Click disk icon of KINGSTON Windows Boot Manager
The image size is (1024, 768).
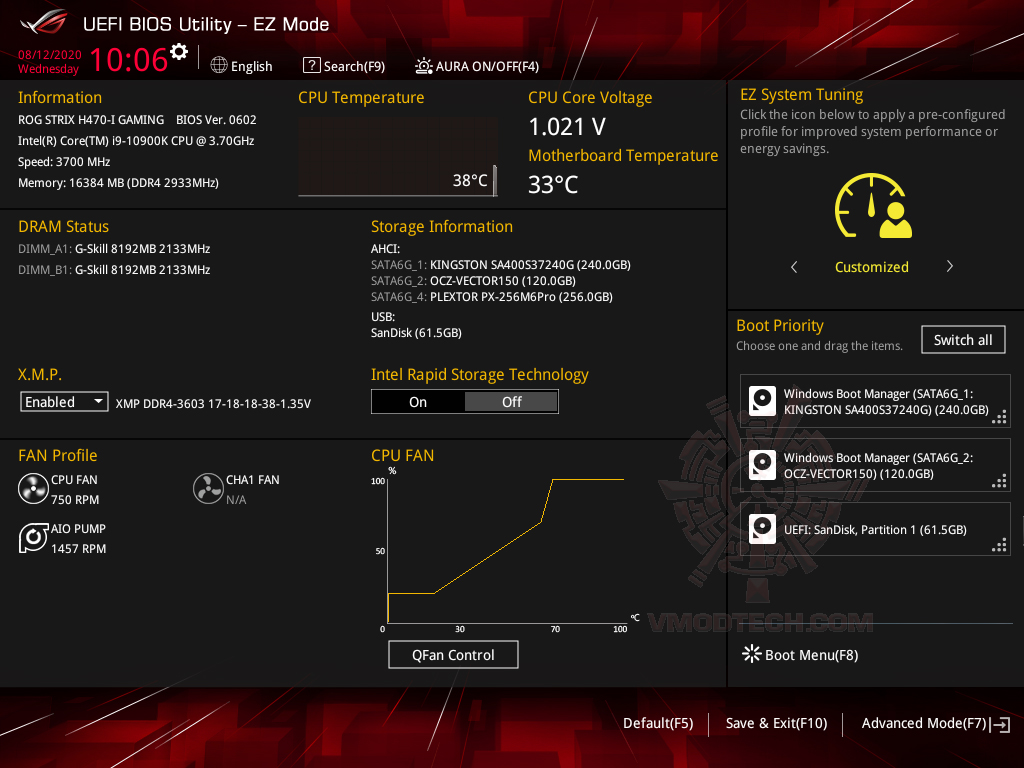click(762, 401)
